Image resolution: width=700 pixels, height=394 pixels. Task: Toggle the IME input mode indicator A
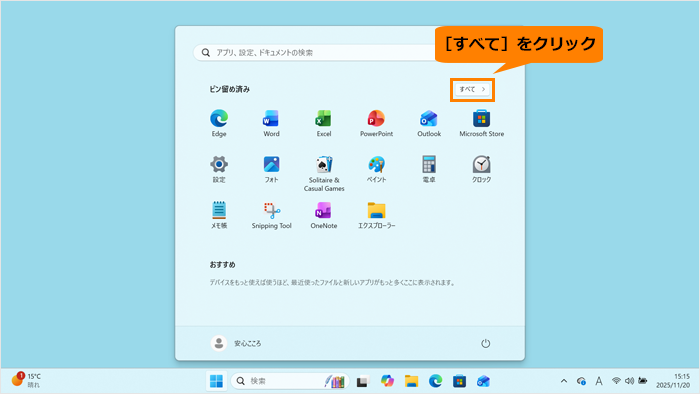[599, 381]
